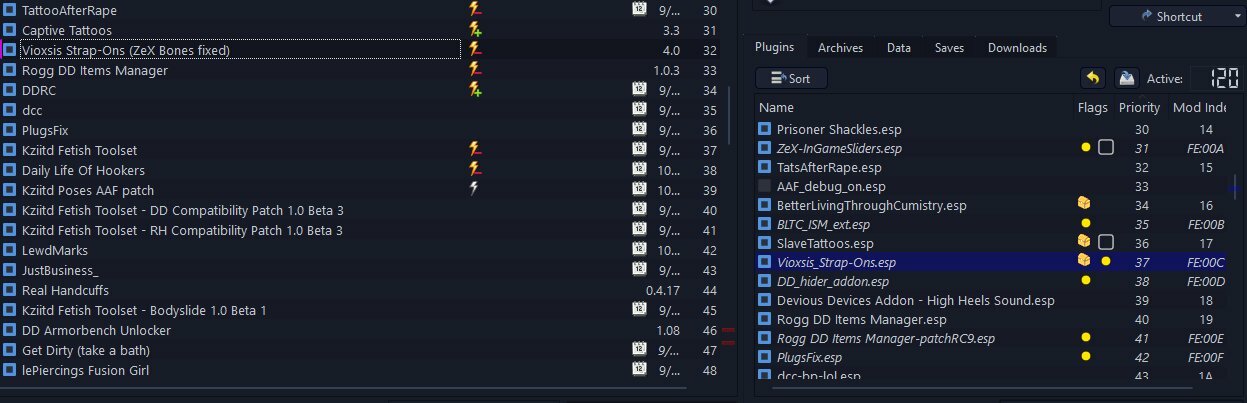Click archive box flag on SlaveTattoos.esp
This screenshot has width=1247, height=403.
(x=1083, y=242)
